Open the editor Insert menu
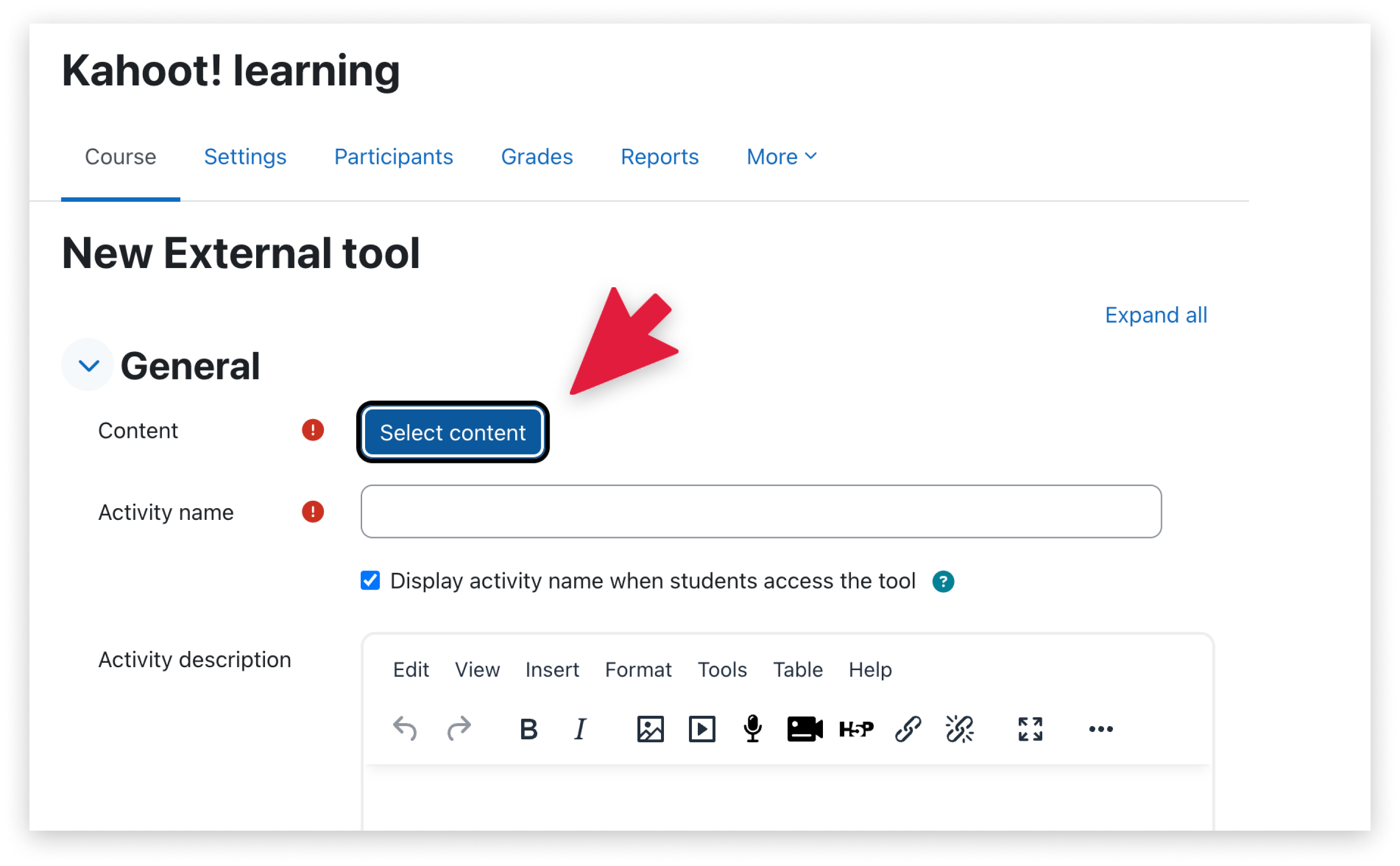The height and width of the screenshot is (866, 1400). (552, 669)
